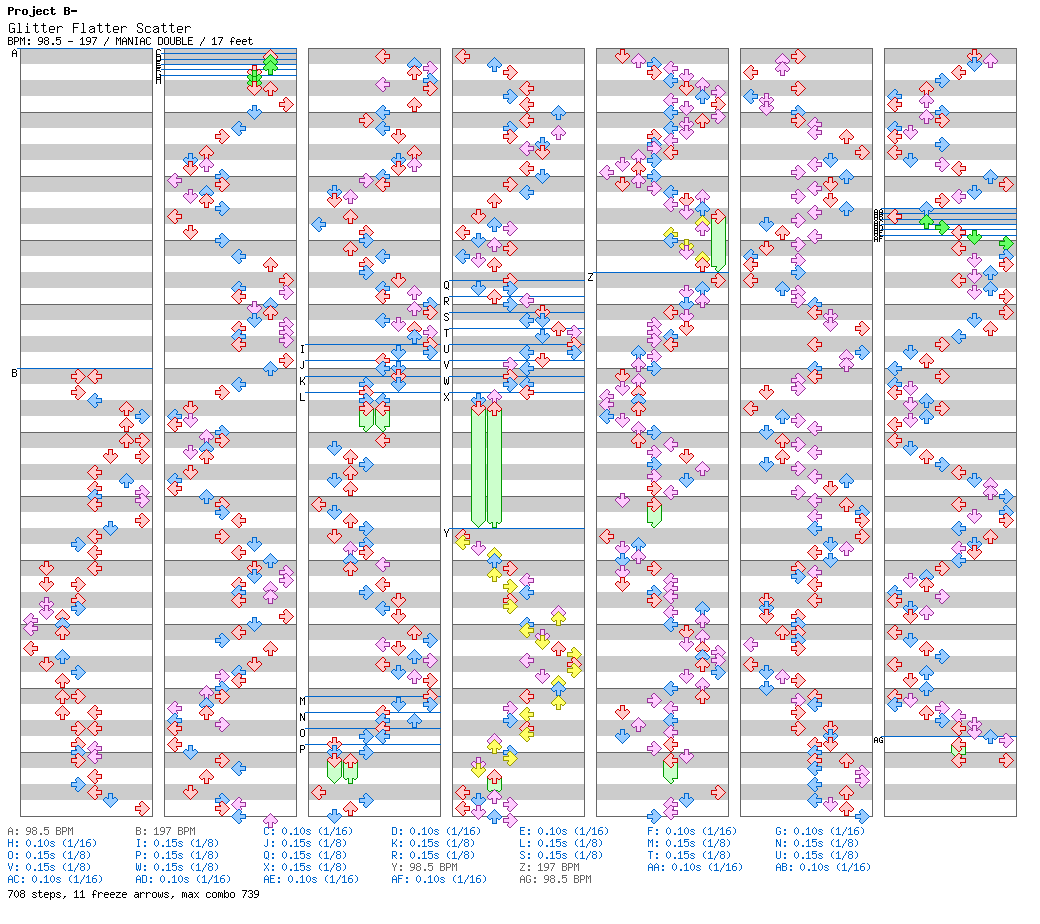Click the 'I' stop marker label on the chart
Screen dimensions: 1040x924
[x=302, y=349]
